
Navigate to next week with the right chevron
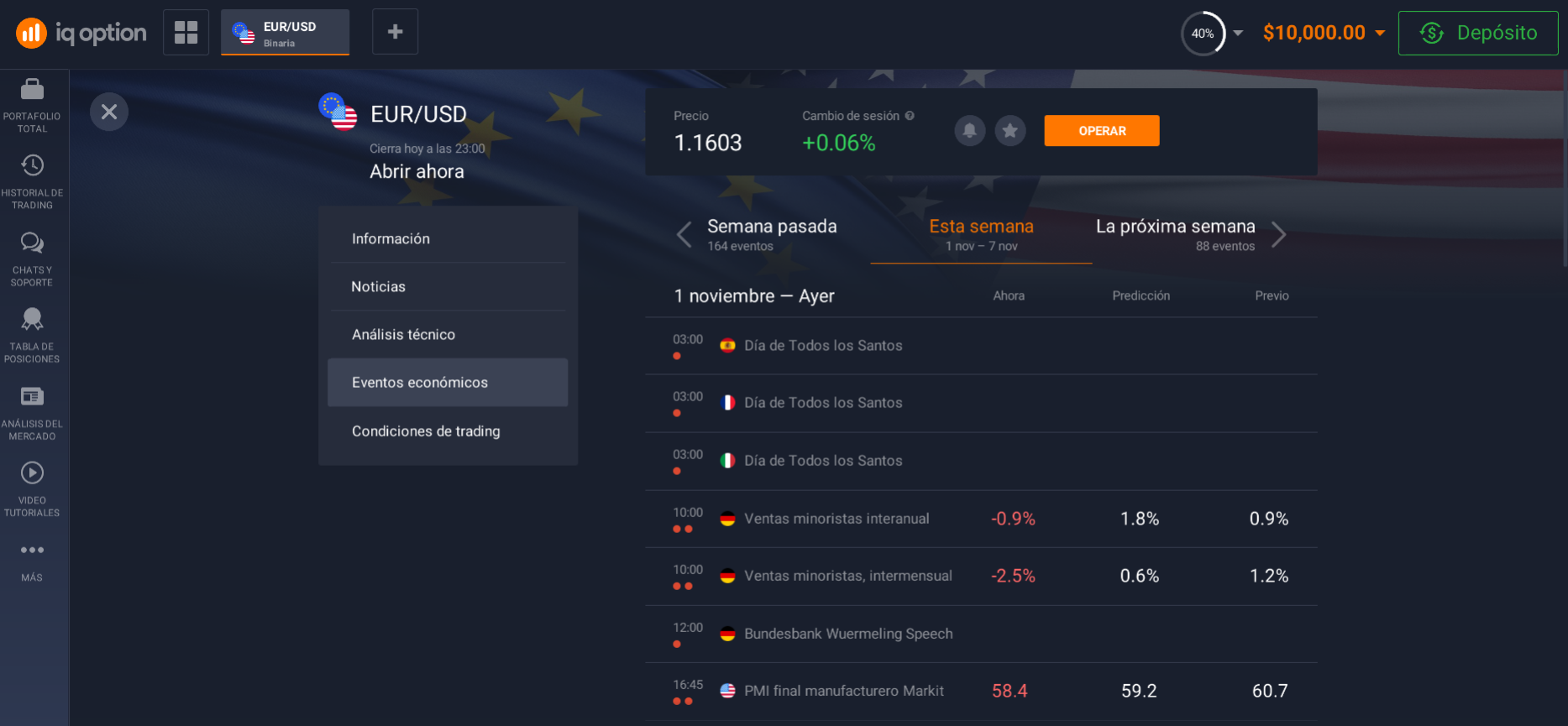1278,234
